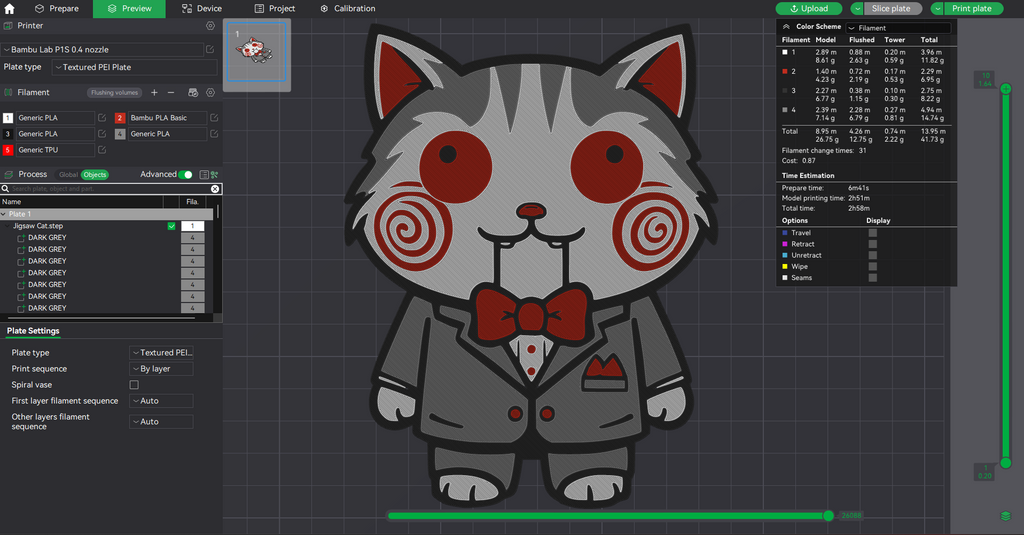Click filament 5 red color swatch
This screenshot has height=535, width=1024.
tap(8, 150)
